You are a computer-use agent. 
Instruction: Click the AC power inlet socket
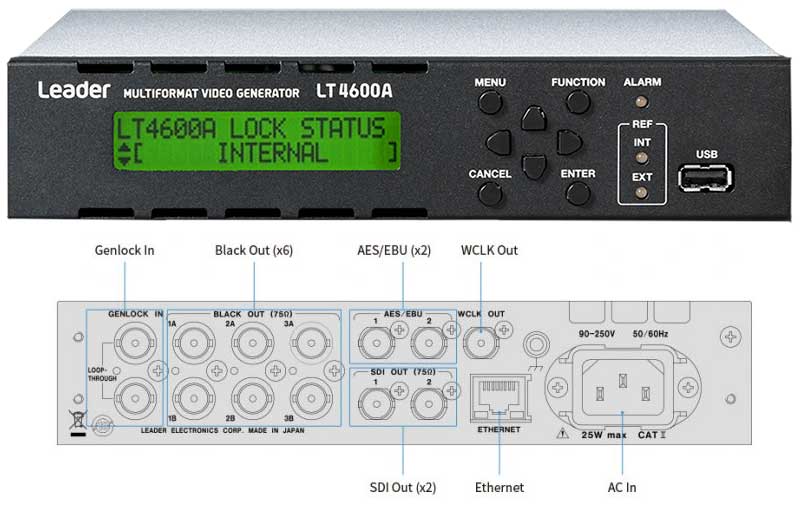[622, 388]
